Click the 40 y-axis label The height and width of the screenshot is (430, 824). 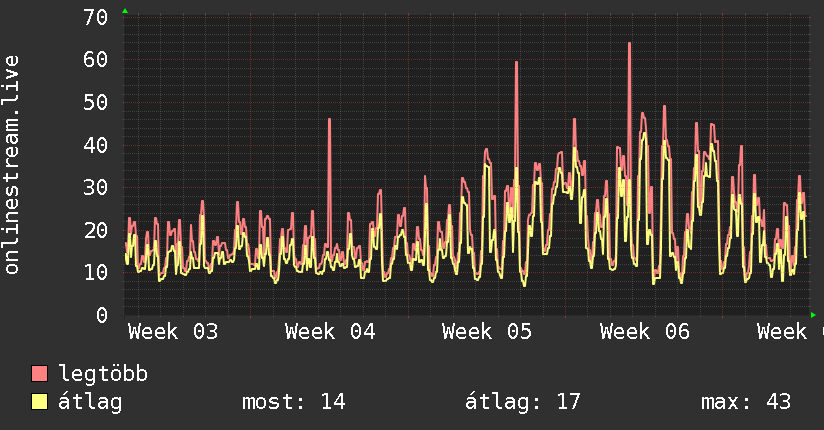[x=96, y=145]
